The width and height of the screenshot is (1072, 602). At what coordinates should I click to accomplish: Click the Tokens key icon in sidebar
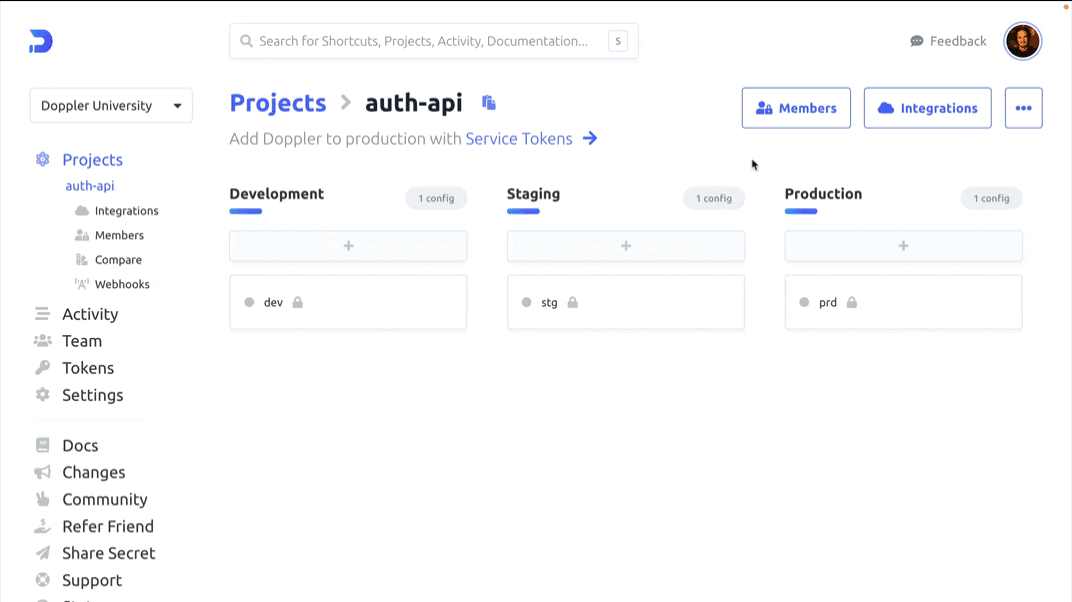click(x=41, y=367)
